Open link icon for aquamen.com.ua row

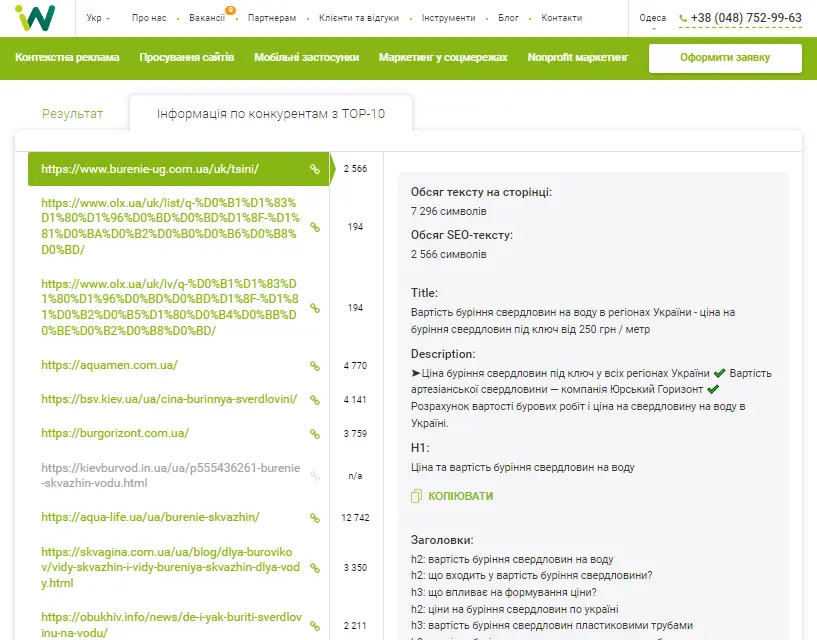[315, 366]
